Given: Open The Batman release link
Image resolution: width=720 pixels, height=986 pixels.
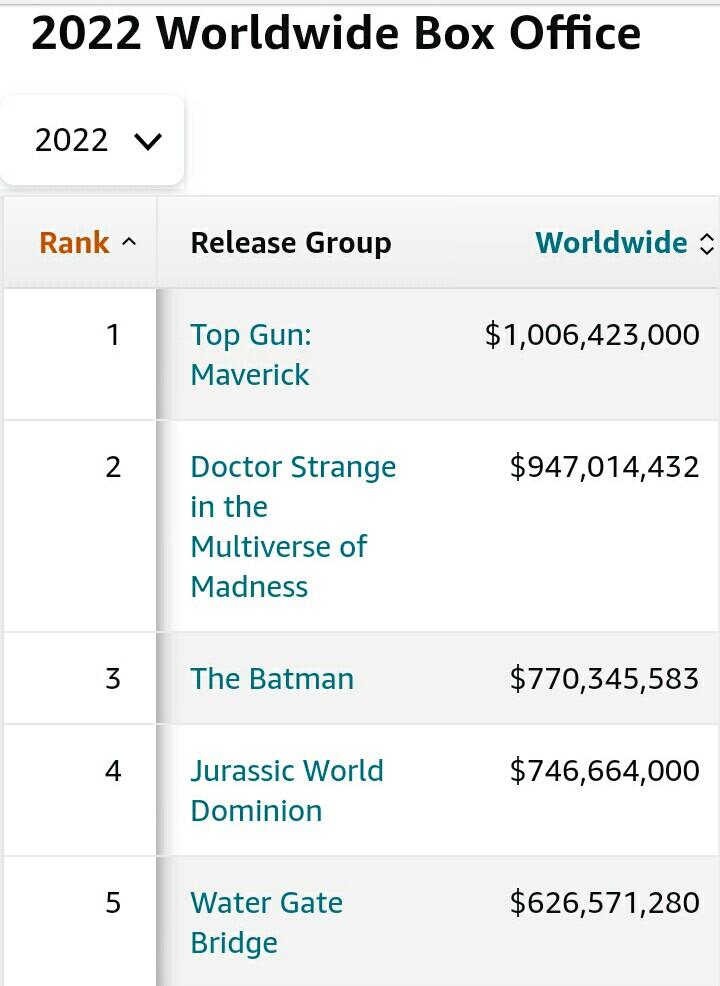Looking at the screenshot, I should [x=272, y=679].
